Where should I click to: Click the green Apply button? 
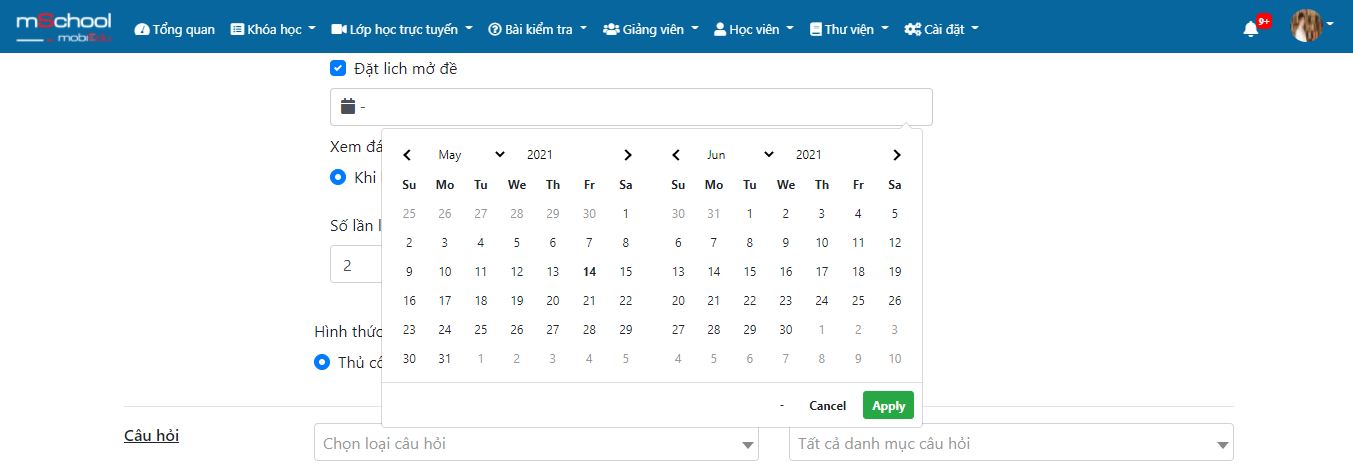888,405
